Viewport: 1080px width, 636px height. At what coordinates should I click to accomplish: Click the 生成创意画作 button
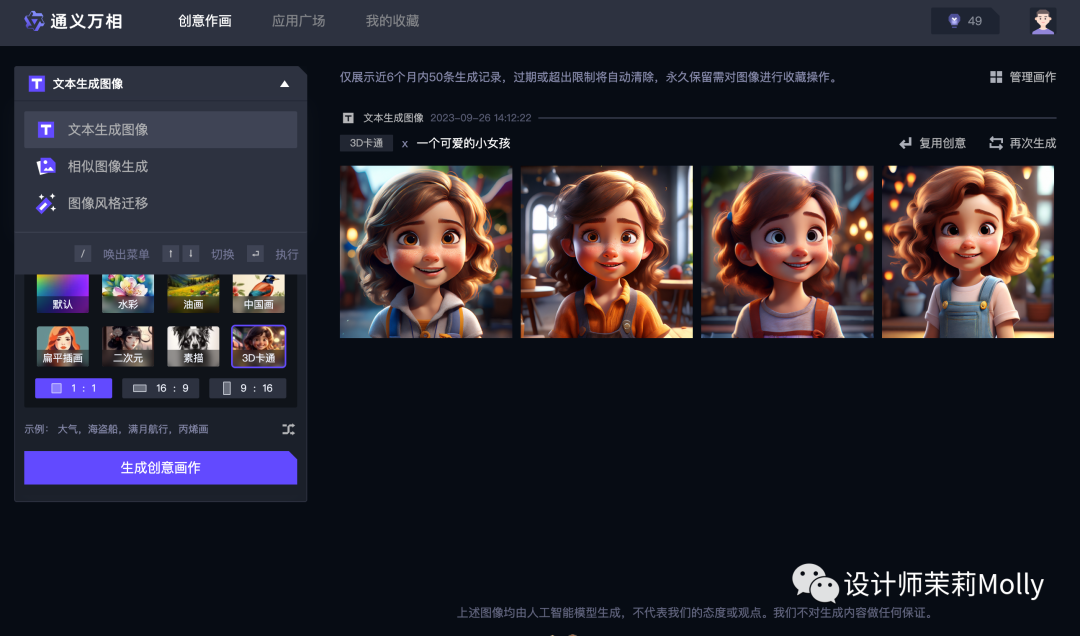160,467
